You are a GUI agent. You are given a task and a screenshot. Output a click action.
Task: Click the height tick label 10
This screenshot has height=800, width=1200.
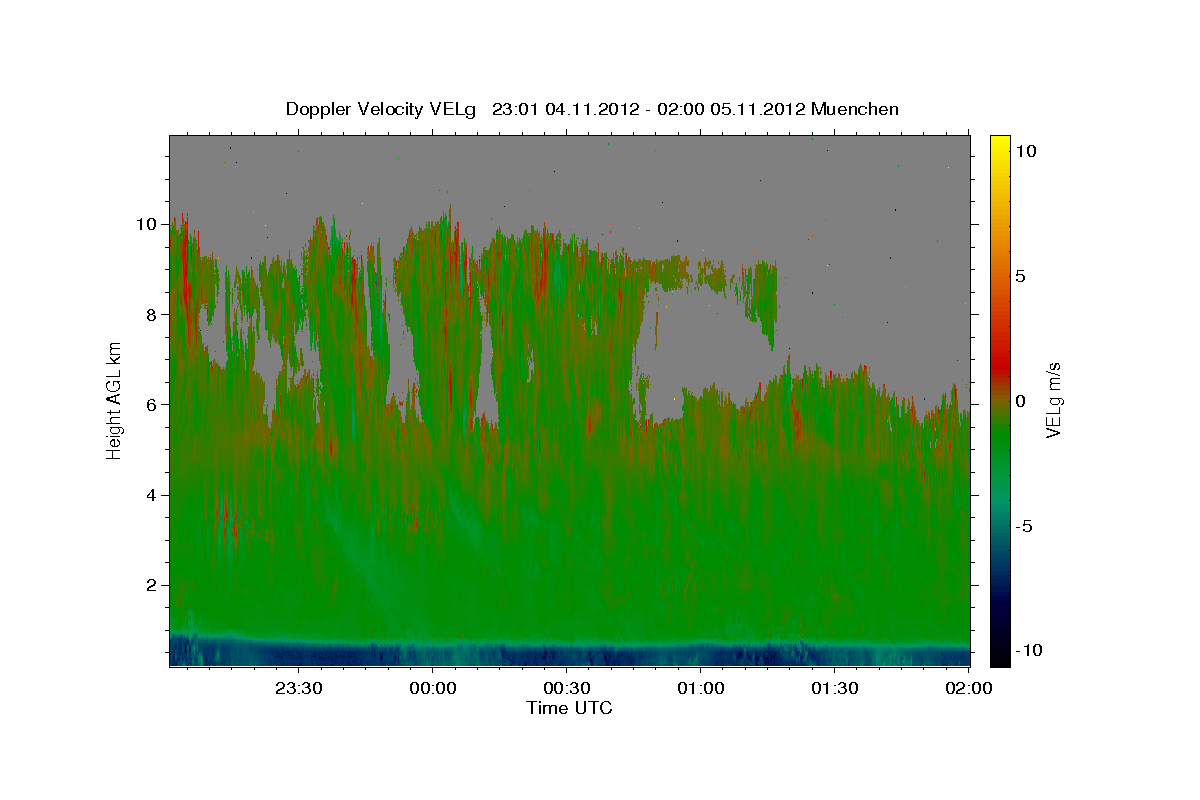pos(146,224)
